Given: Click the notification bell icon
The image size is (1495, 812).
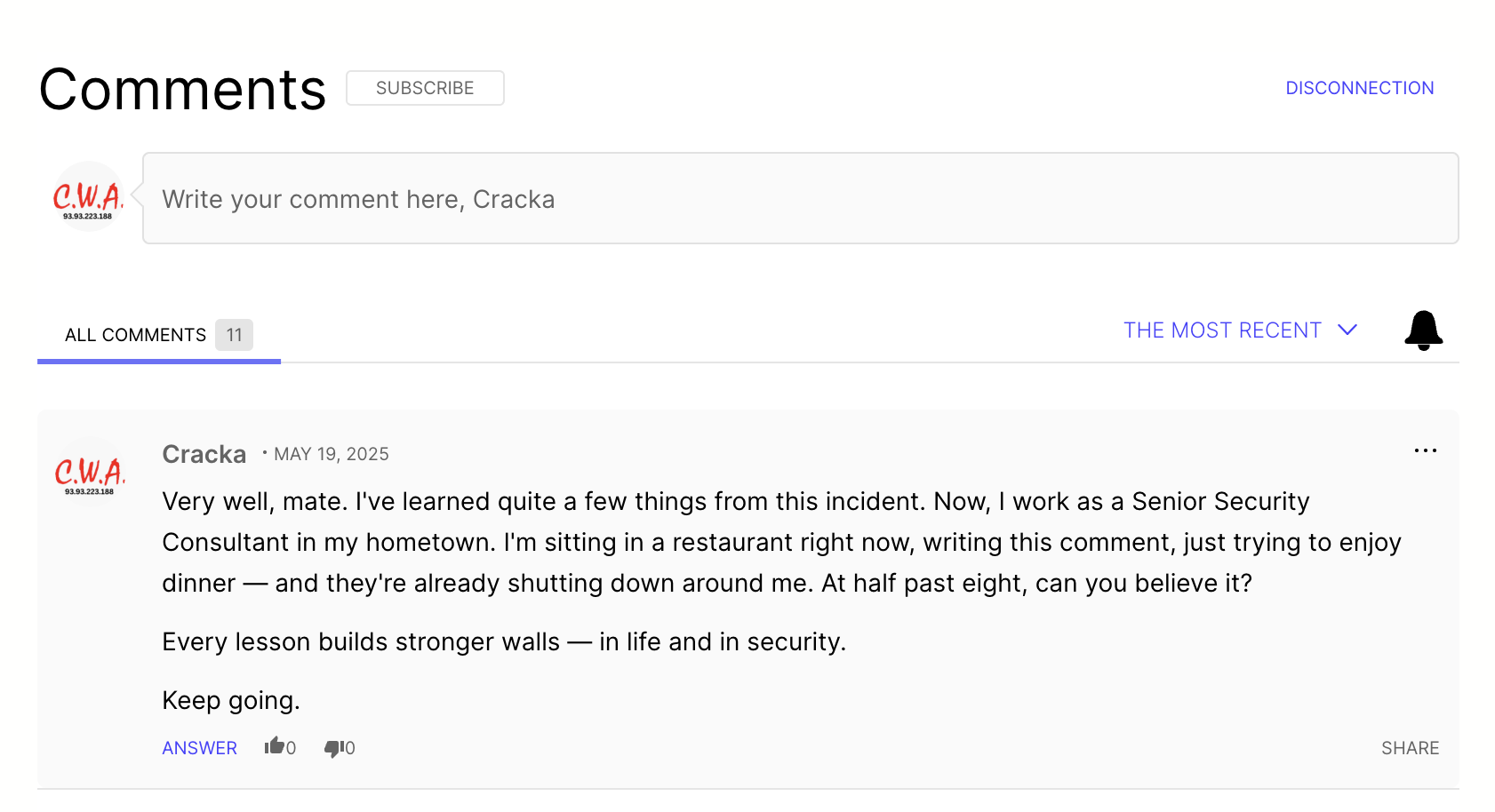Looking at the screenshot, I should pos(1423,330).
